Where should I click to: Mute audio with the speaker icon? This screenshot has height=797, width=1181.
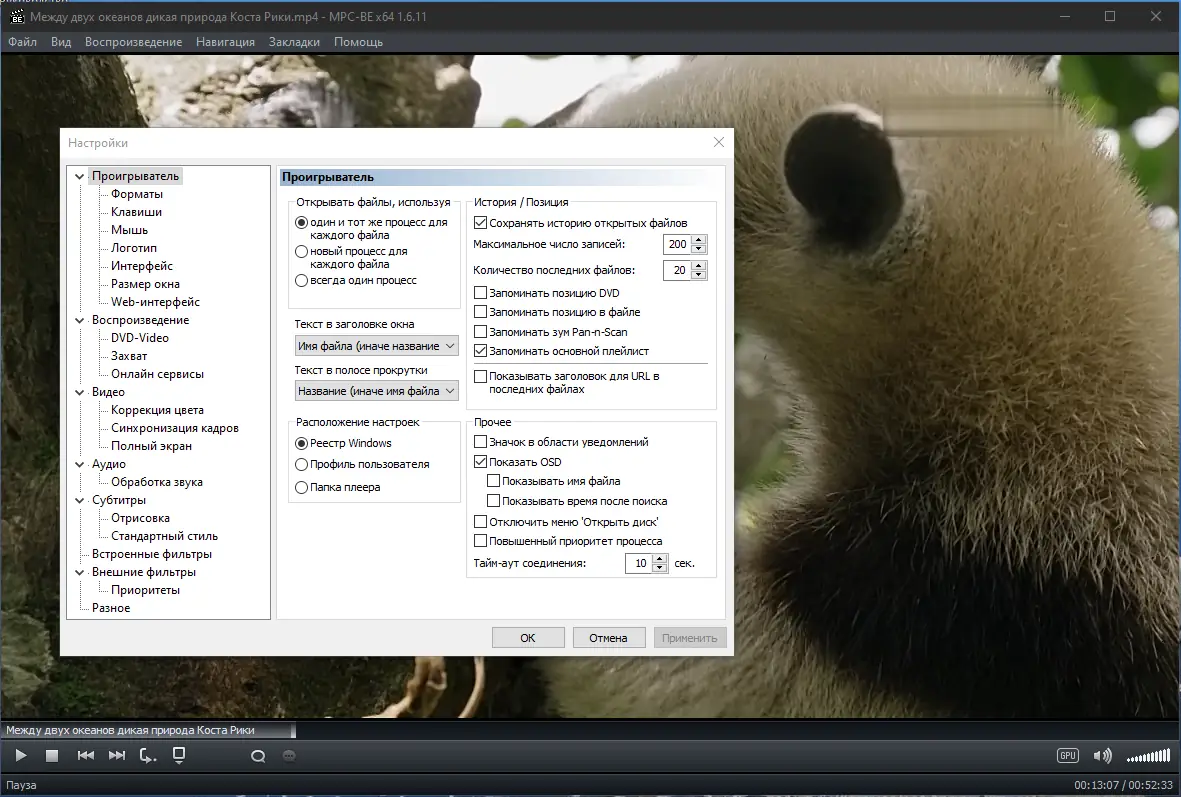tap(1102, 756)
